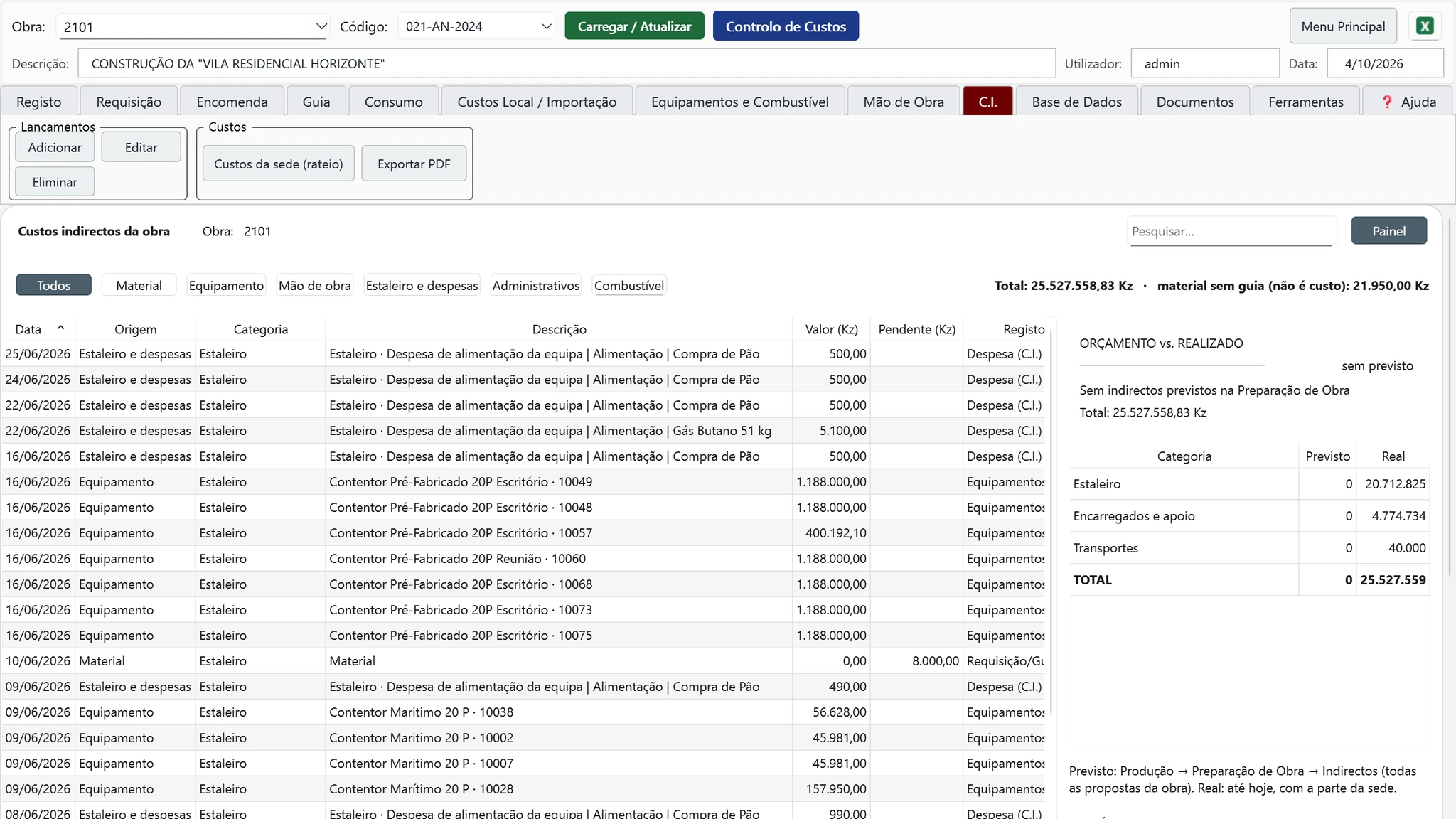Switch to Equipamentos e Combustível tab
Image resolution: width=1456 pixels, height=819 pixels.
click(x=740, y=102)
